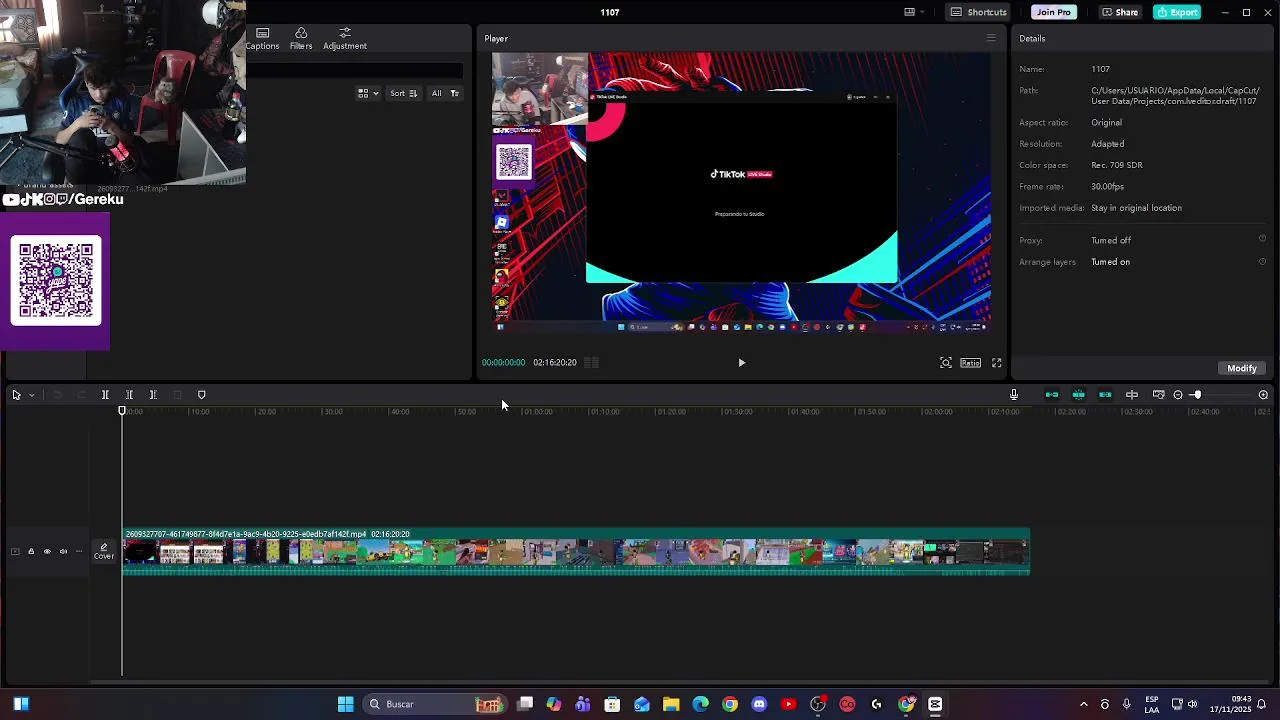1280x720 pixels.
Task: Click the Export button
Action: point(1177,12)
